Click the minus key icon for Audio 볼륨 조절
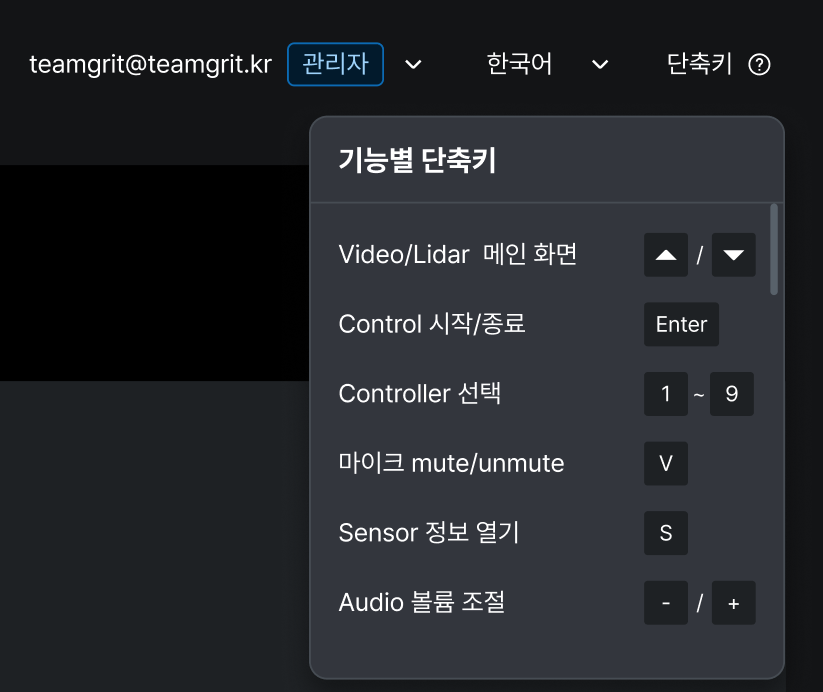 tap(666, 602)
